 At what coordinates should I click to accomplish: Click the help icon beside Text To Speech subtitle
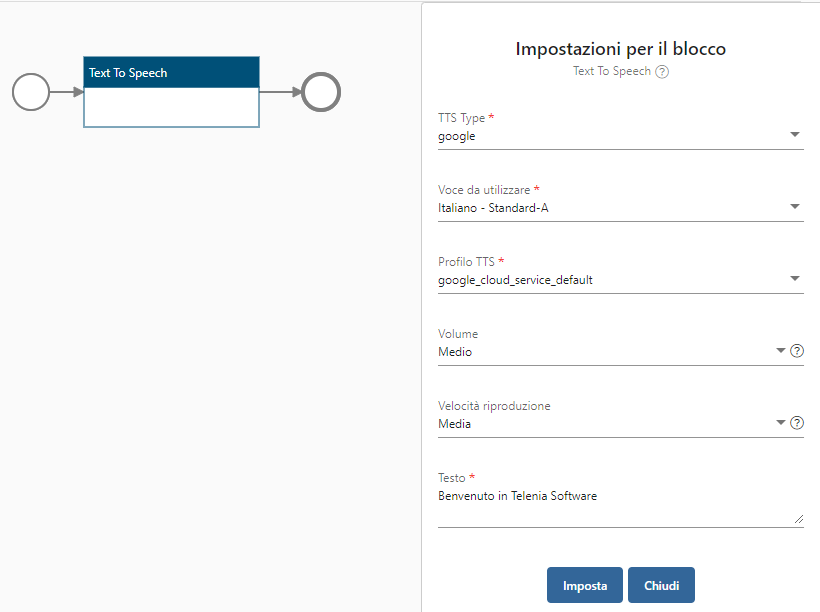click(x=662, y=72)
